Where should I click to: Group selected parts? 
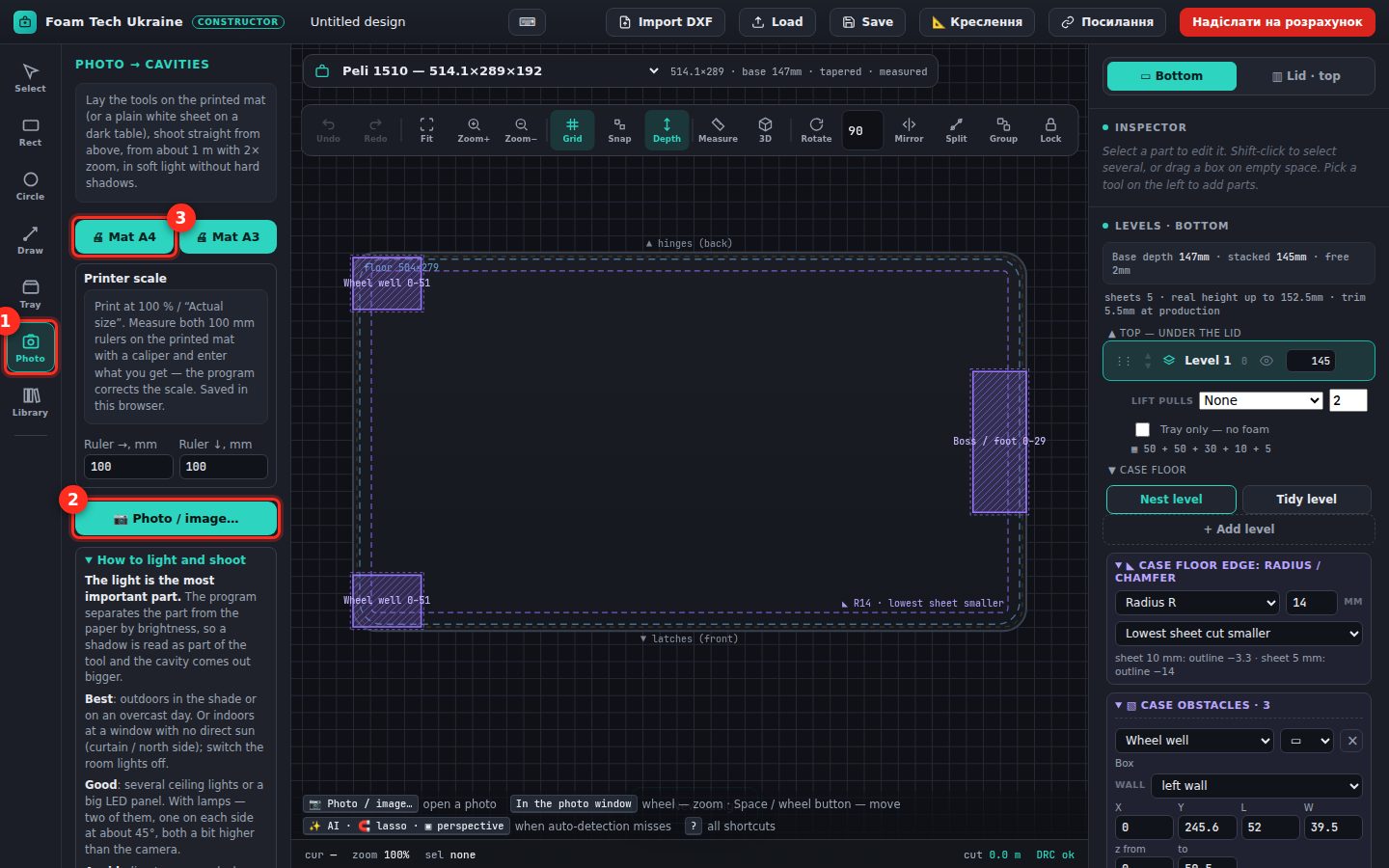click(1003, 130)
